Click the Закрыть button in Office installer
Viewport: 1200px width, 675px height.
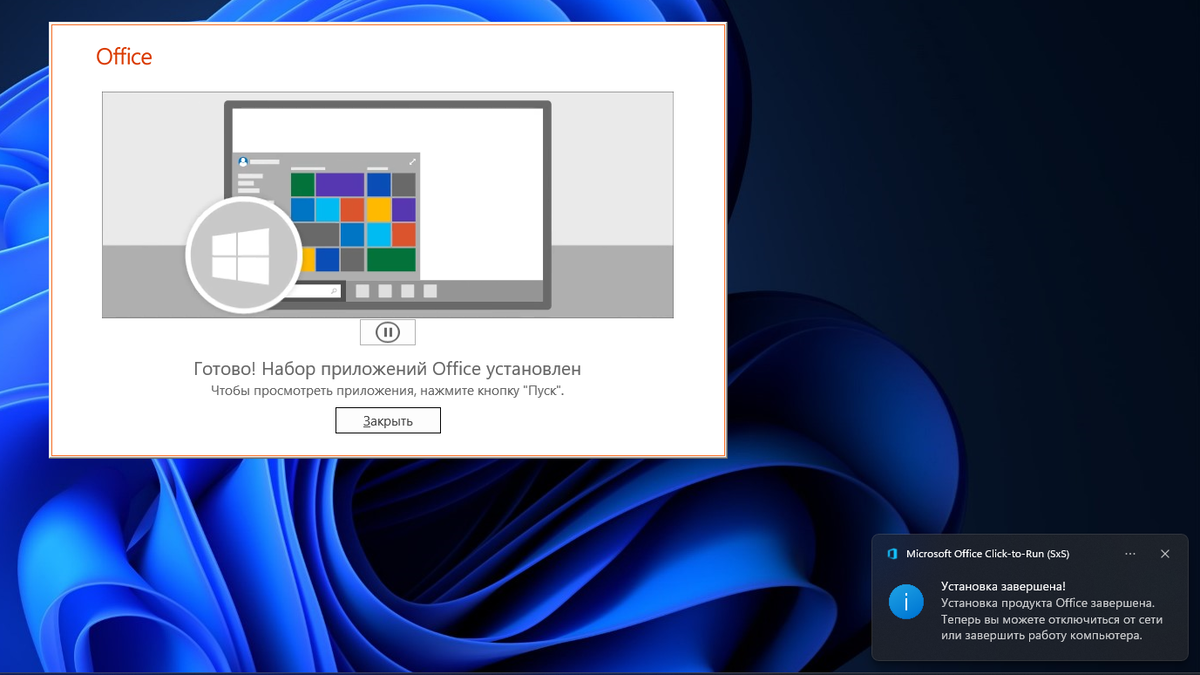point(388,421)
